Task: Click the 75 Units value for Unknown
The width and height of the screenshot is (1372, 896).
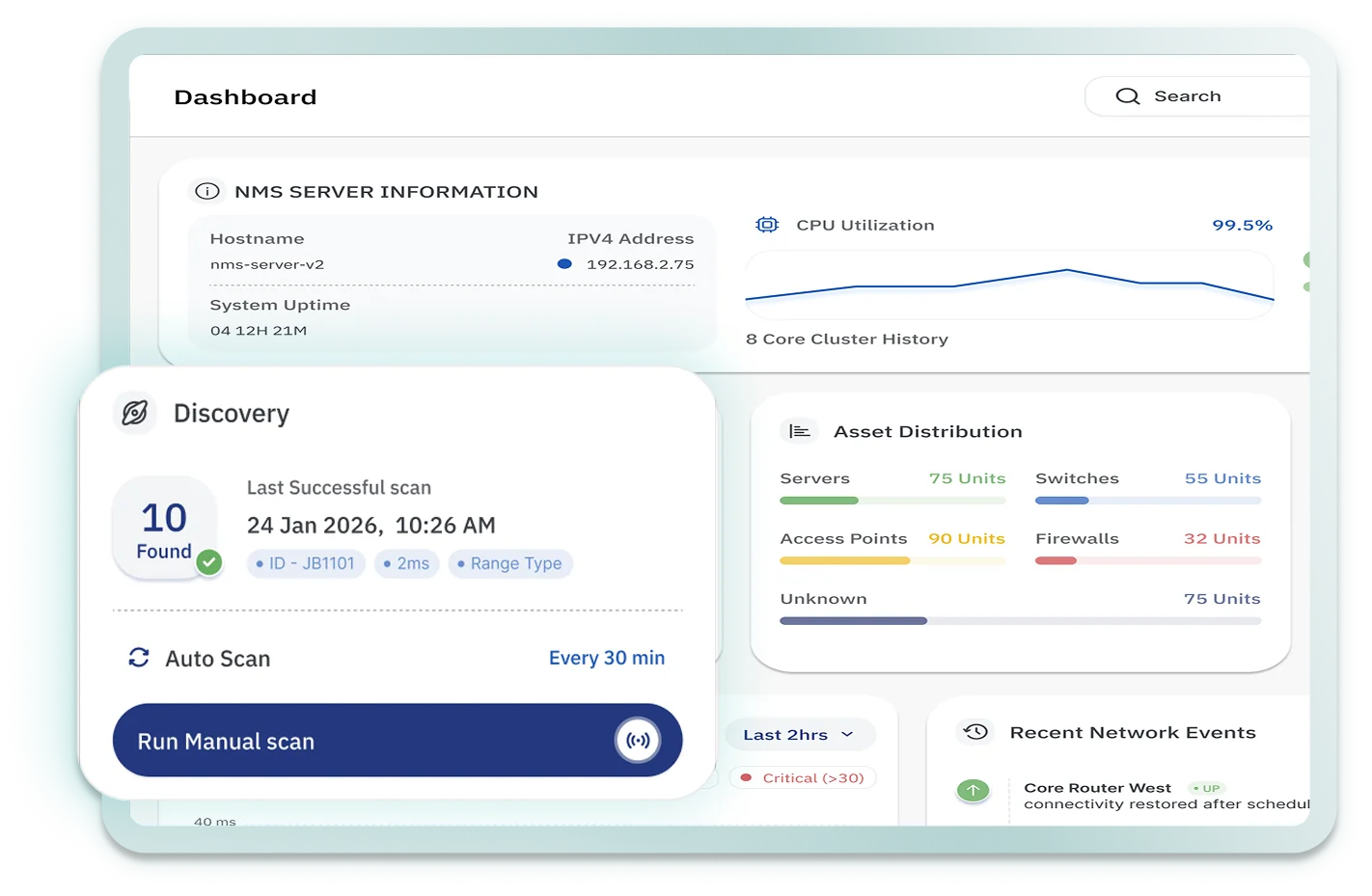Action: [x=1222, y=599]
